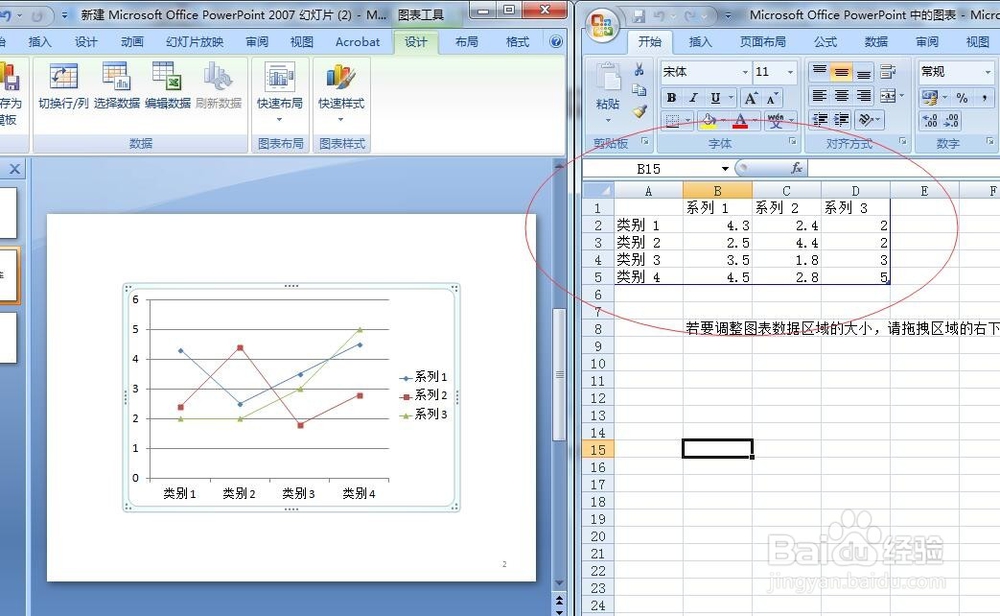The width and height of the screenshot is (1000, 616).
Task: Open the font size 11 dropdown
Action: [790, 72]
